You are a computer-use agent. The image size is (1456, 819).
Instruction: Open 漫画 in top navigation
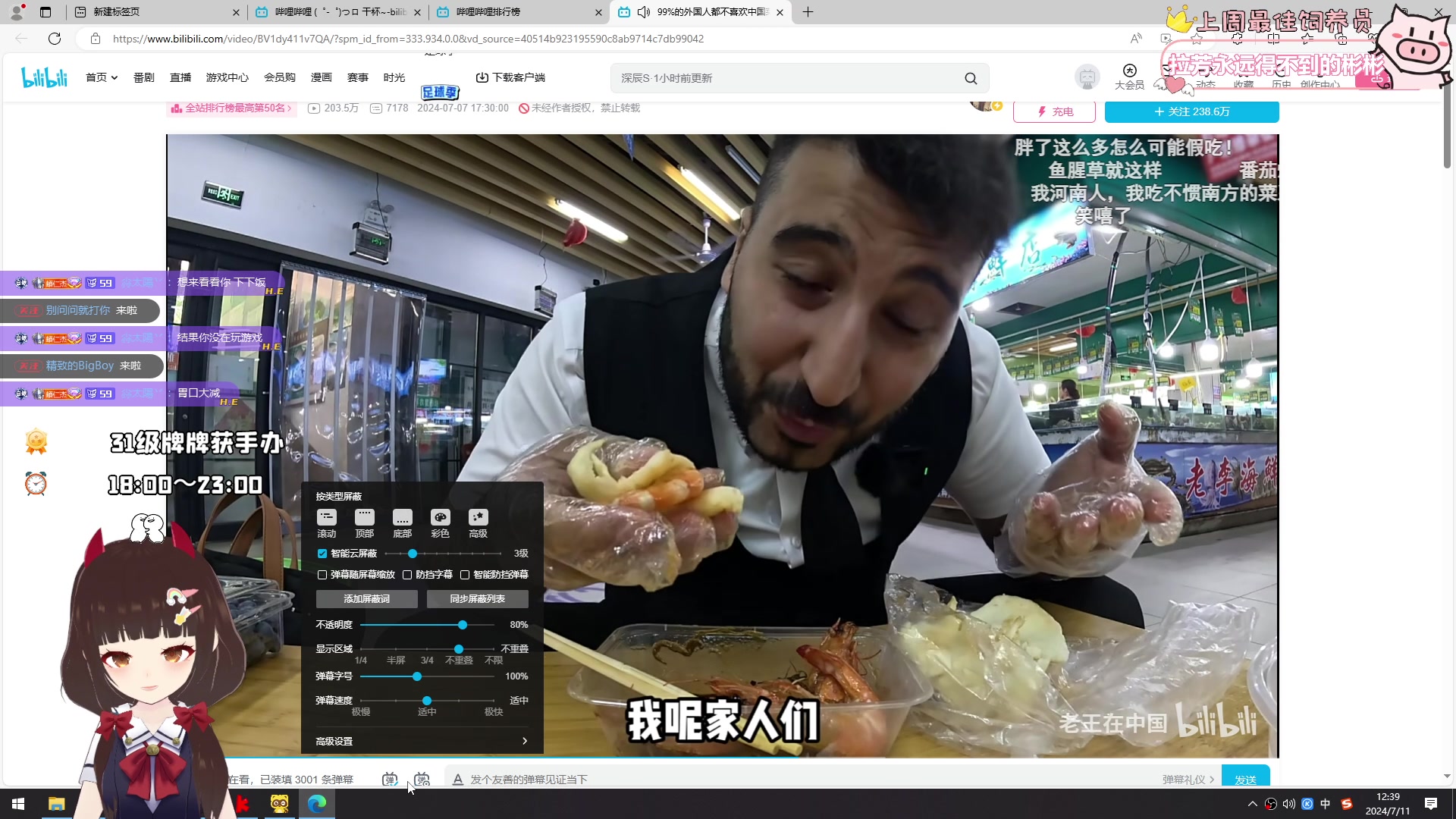click(x=322, y=77)
